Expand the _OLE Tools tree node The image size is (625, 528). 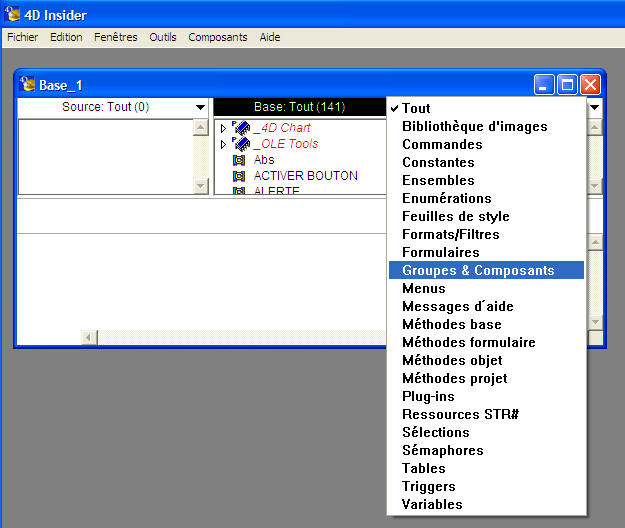[223, 144]
